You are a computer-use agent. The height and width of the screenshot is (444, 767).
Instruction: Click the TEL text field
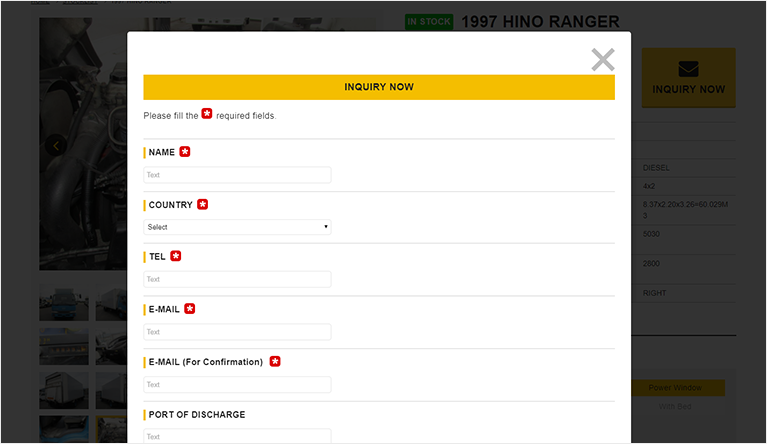pos(237,279)
